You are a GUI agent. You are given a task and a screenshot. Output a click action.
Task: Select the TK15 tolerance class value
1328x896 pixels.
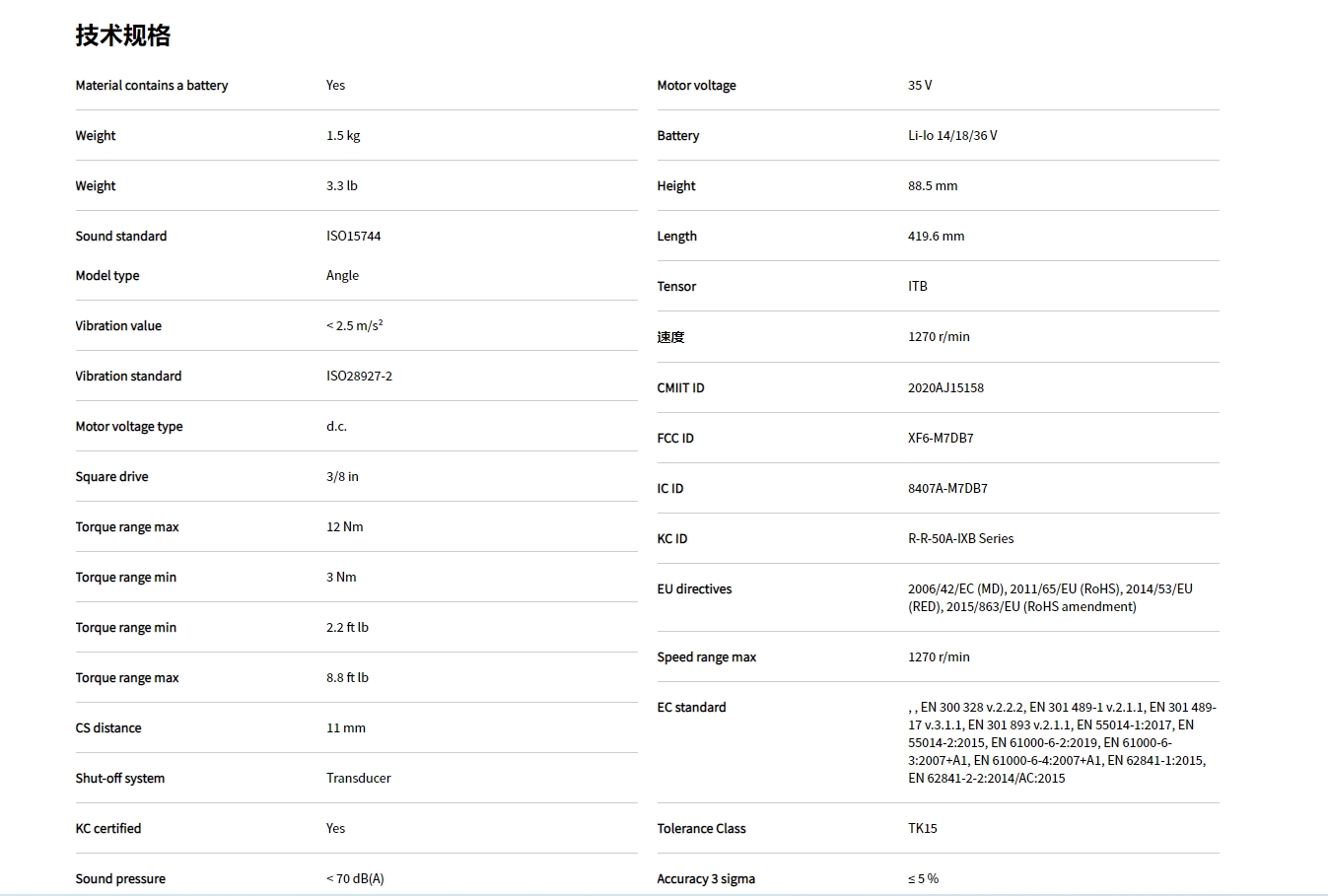tap(922, 829)
